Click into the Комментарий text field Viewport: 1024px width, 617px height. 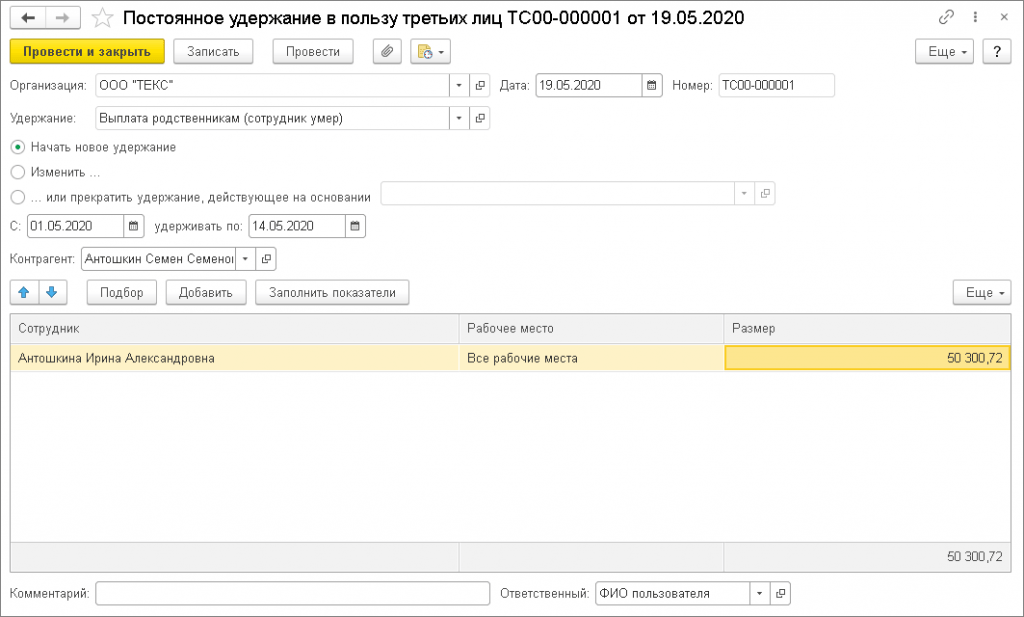[x=292, y=594]
